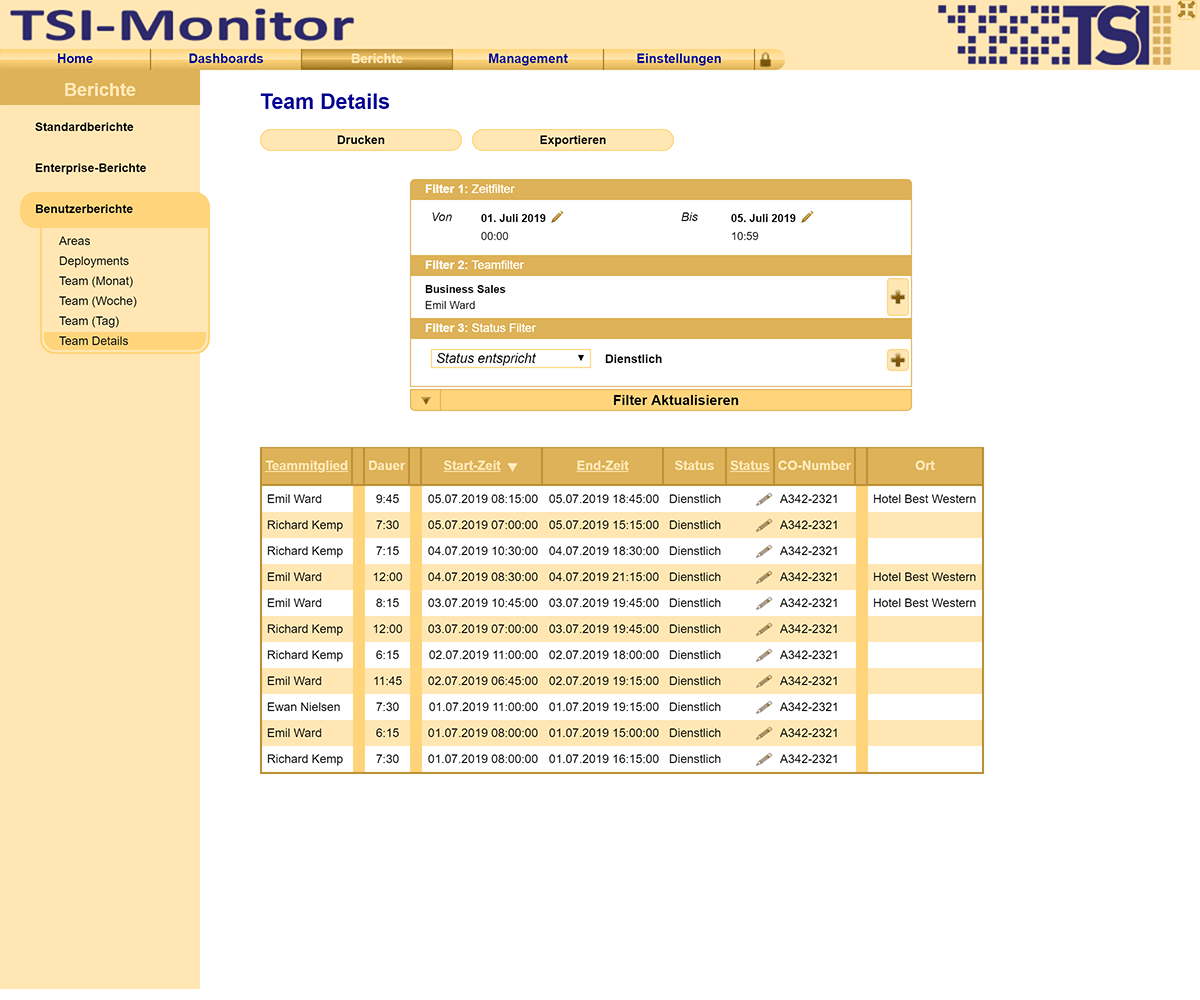The height and width of the screenshot is (1000, 1200).
Task: Click the CO-Number column header
Action: pyautogui.click(x=815, y=466)
